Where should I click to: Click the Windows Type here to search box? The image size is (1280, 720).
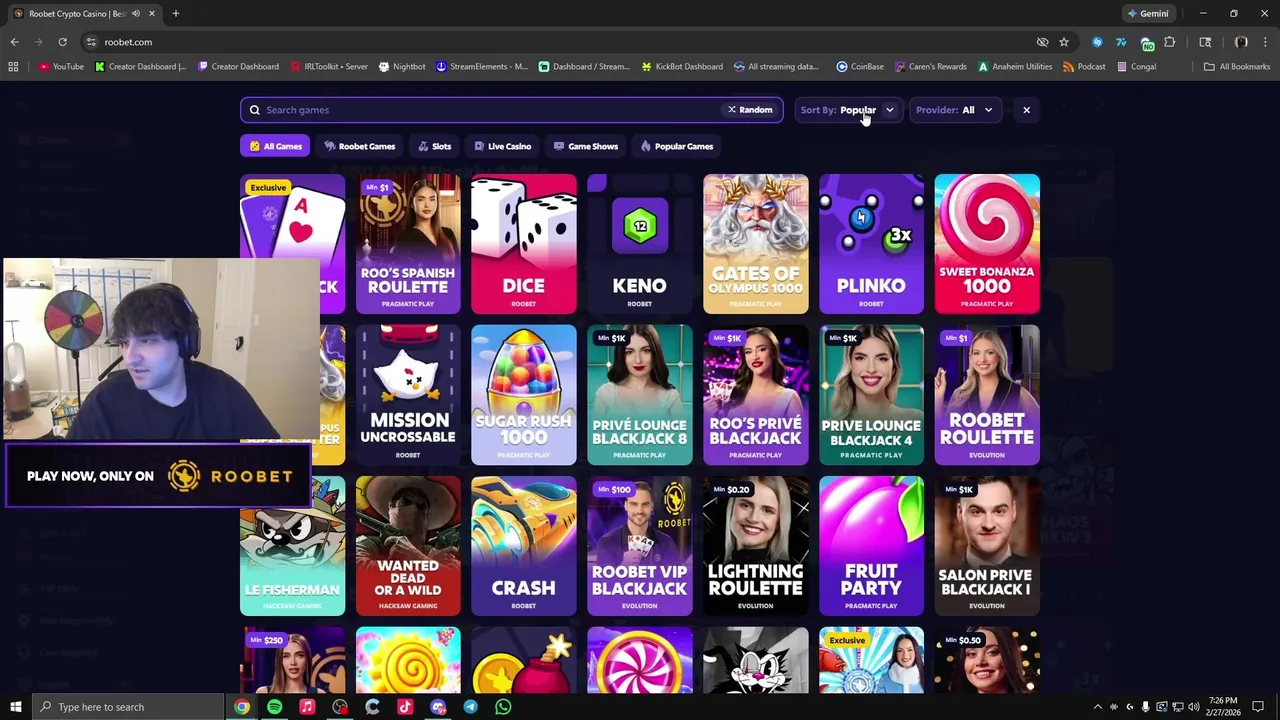click(x=127, y=707)
